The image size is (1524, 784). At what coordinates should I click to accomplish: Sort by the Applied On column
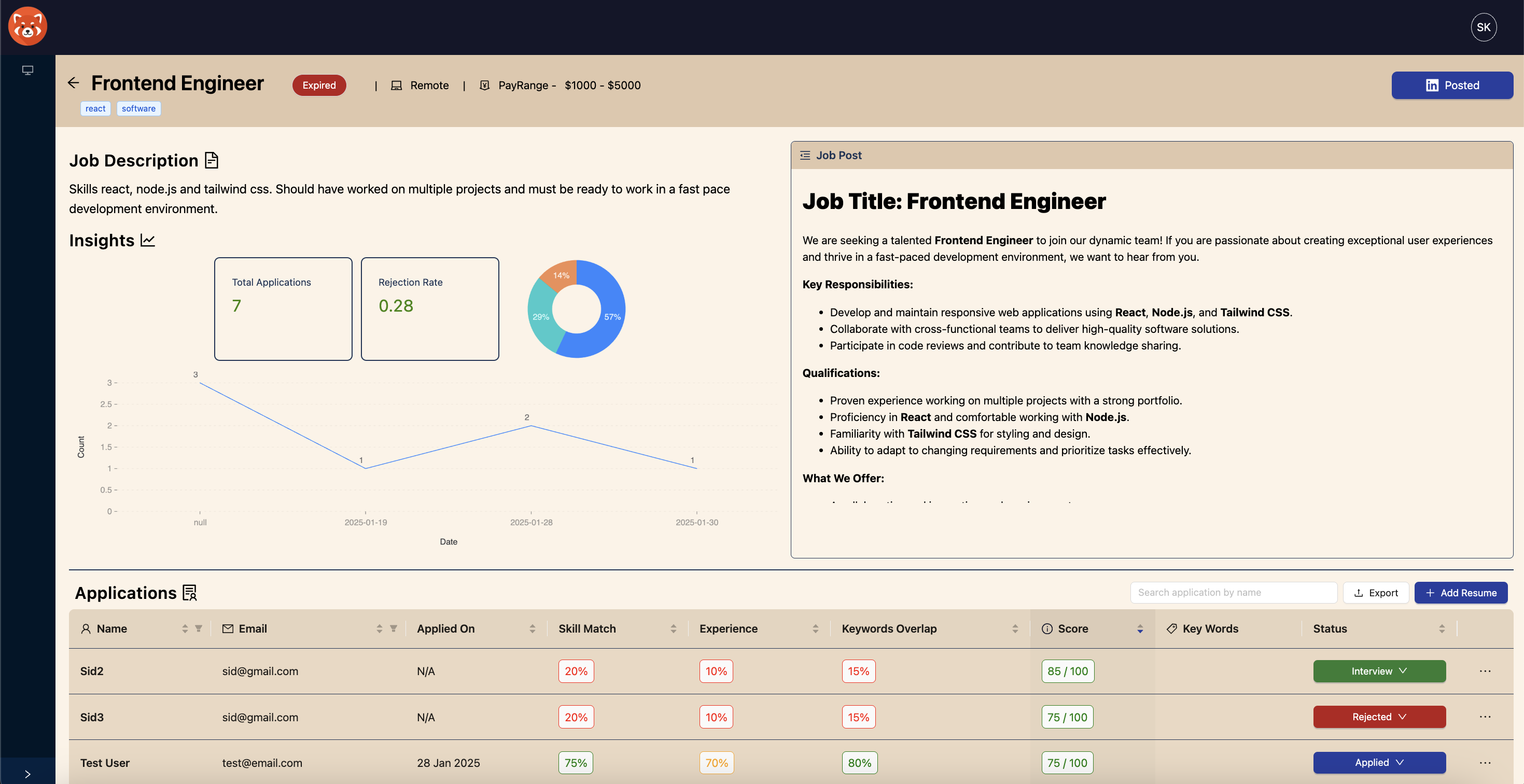(532, 628)
